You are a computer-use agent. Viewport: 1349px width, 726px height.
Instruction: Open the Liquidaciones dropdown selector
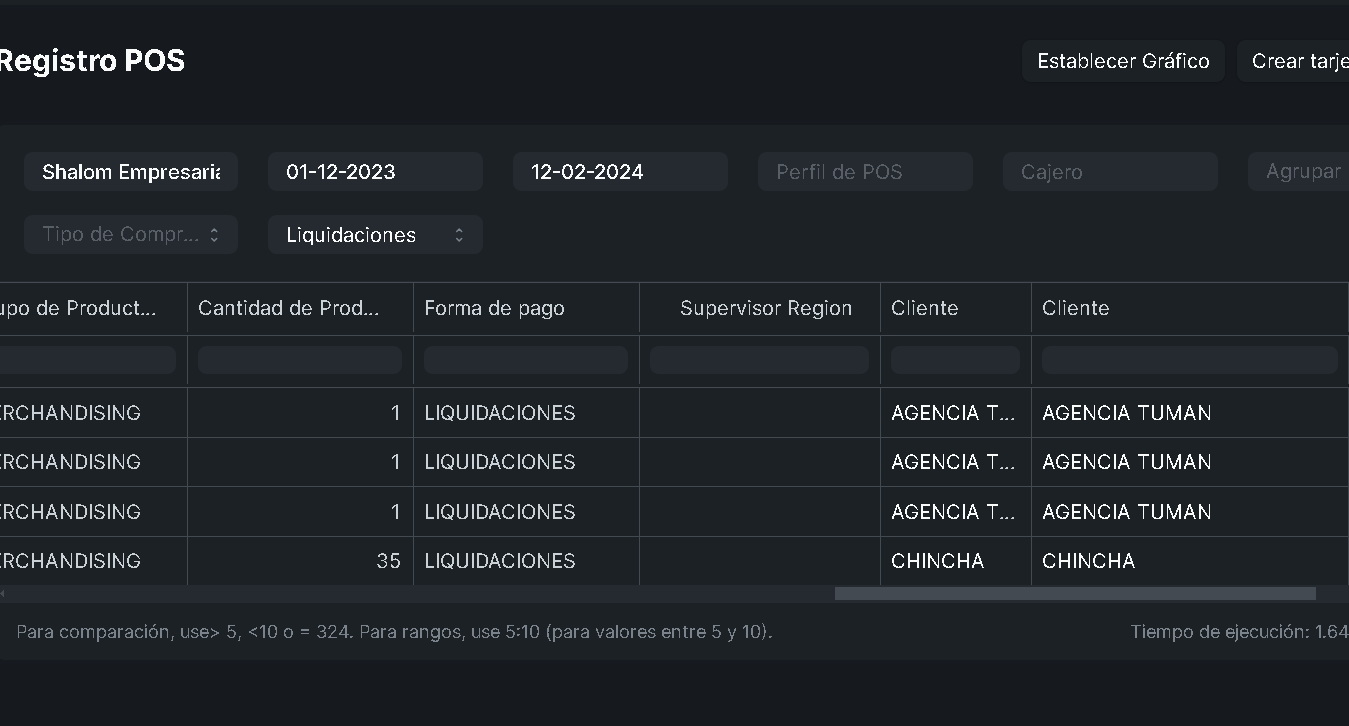point(375,235)
